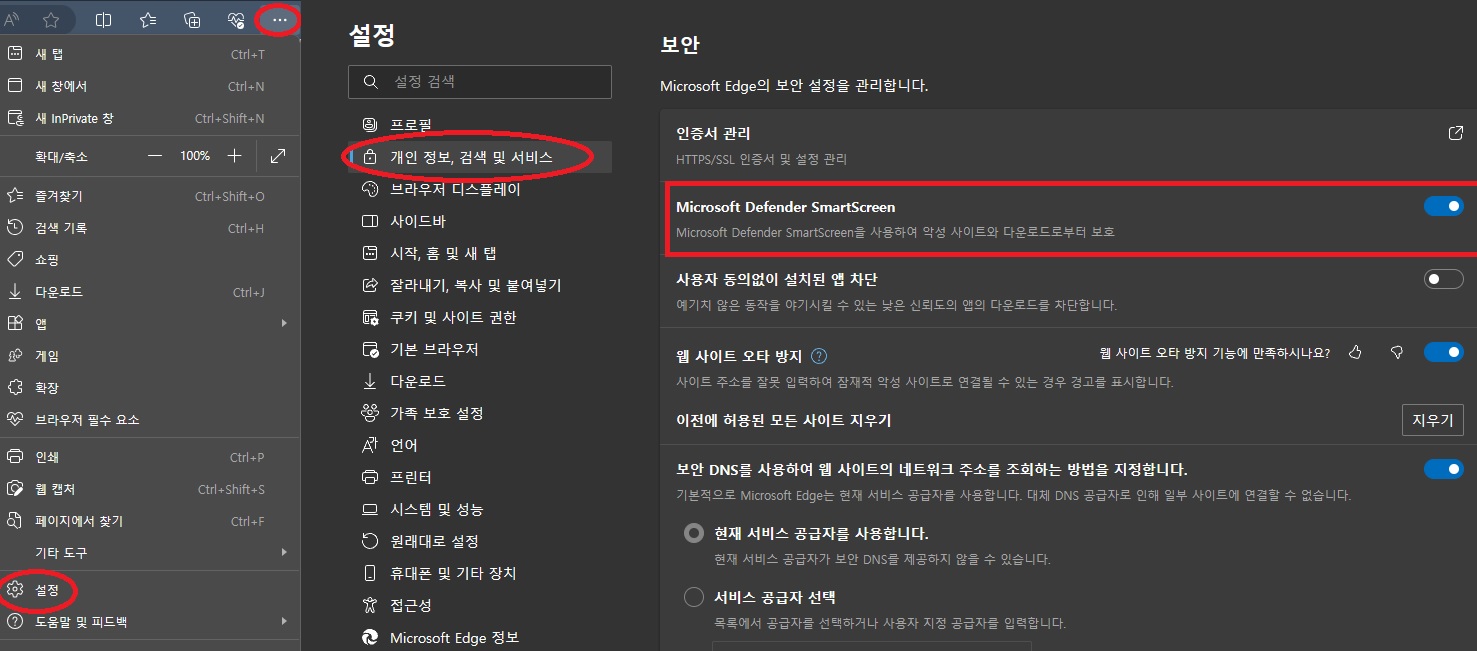Open Browser essentials heart icon in toolbar
Viewport: 1477px width, 651px height.
[236, 19]
